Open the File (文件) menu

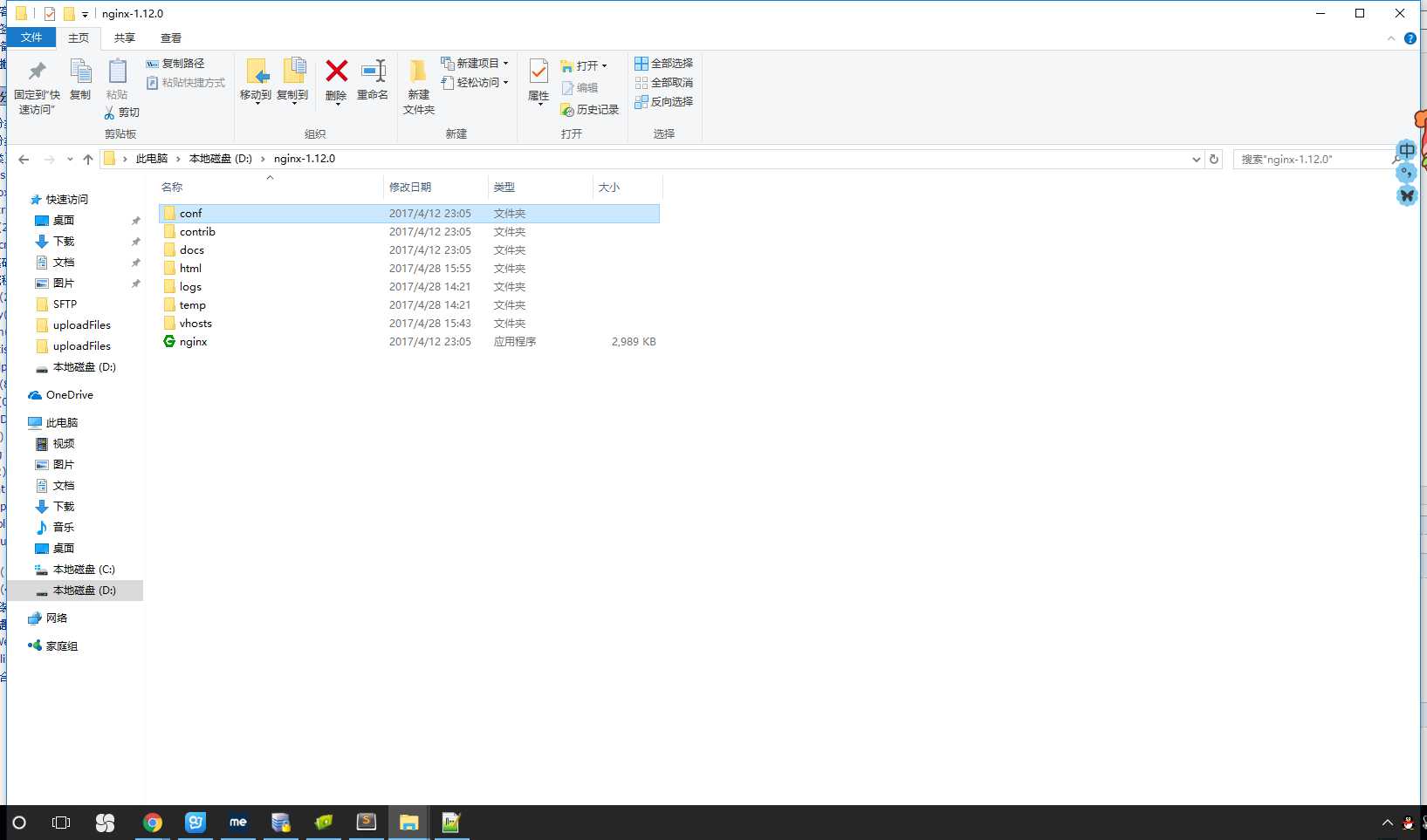[x=31, y=38]
